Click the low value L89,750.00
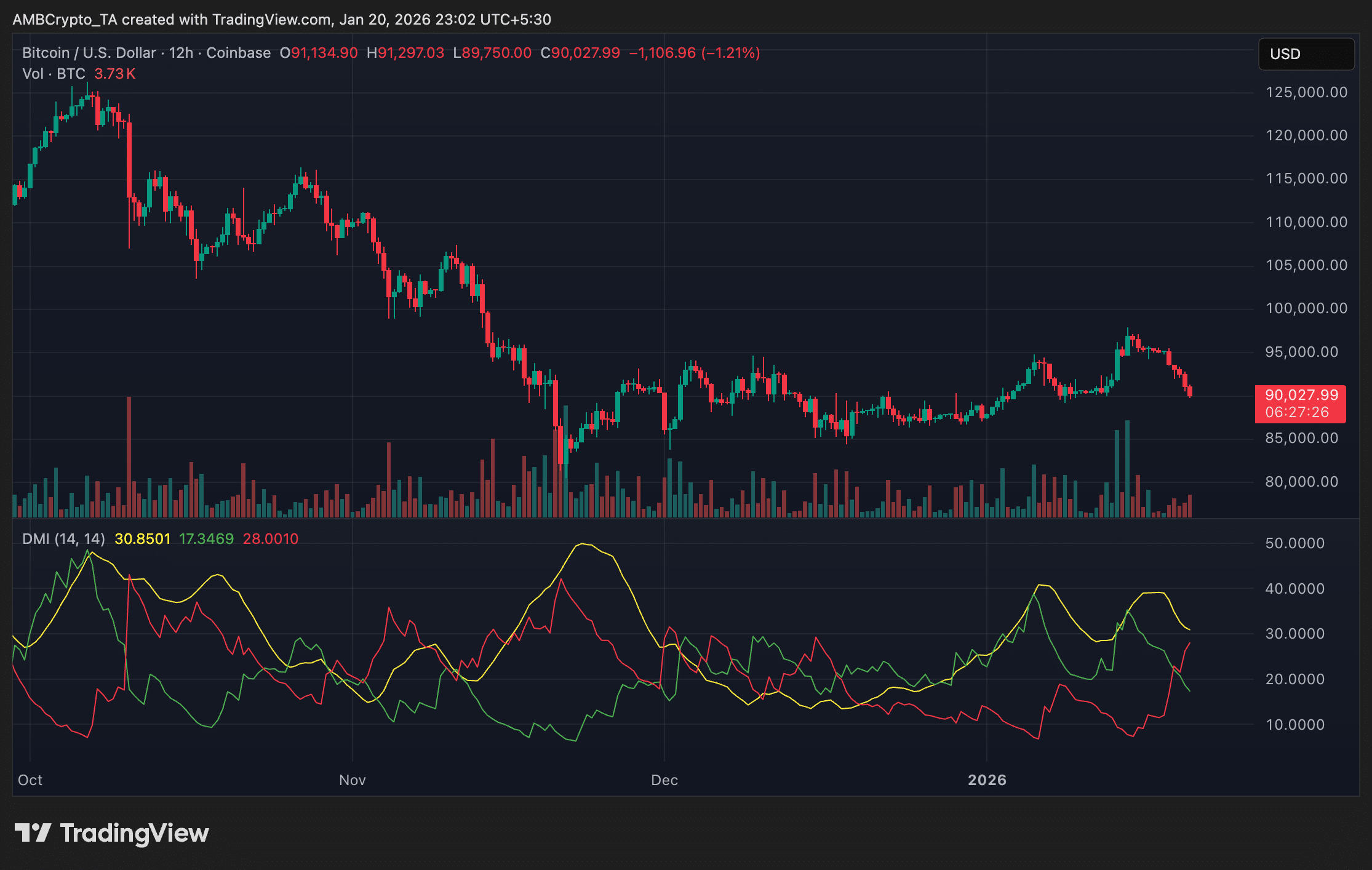Screen dimensions: 1372x870 (x=493, y=53)
